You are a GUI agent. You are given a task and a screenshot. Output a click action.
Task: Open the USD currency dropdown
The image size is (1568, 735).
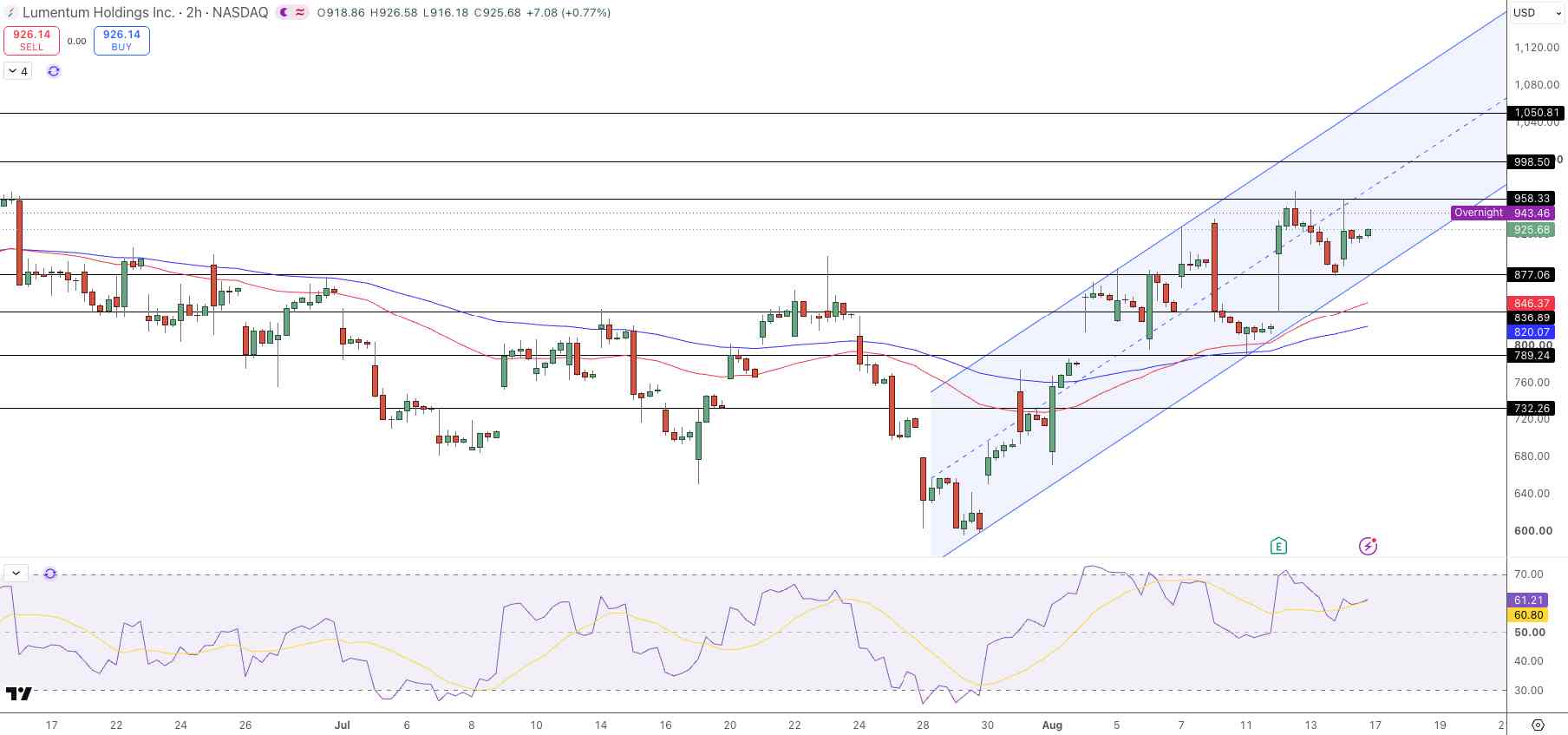(x=1536, y=13)
